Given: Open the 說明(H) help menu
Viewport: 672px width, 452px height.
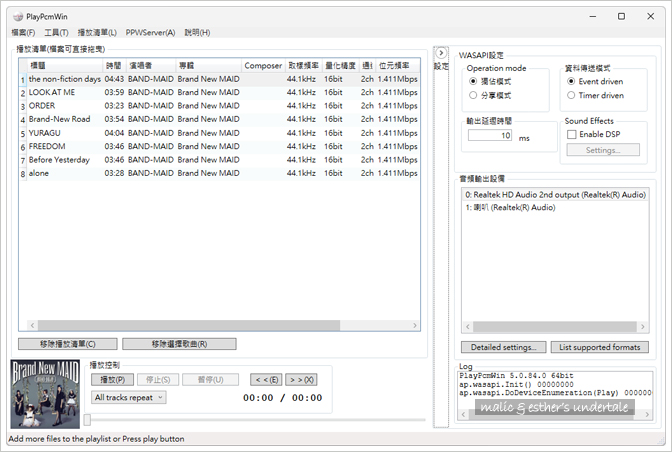Looking at the screenshot, I should [197, 33].
